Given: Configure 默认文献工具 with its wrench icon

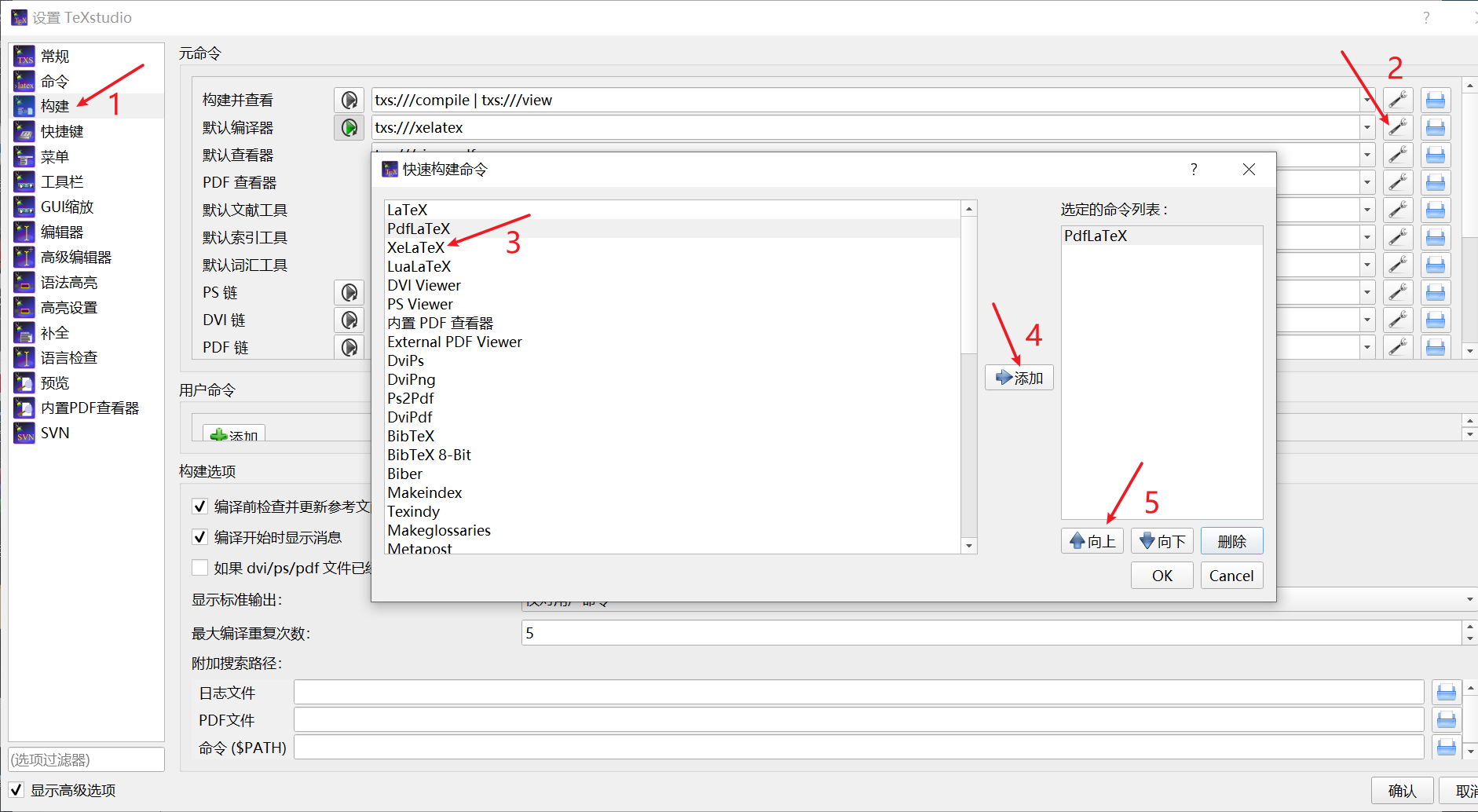Looking at the screenshot, I should tap(1398, 210).
